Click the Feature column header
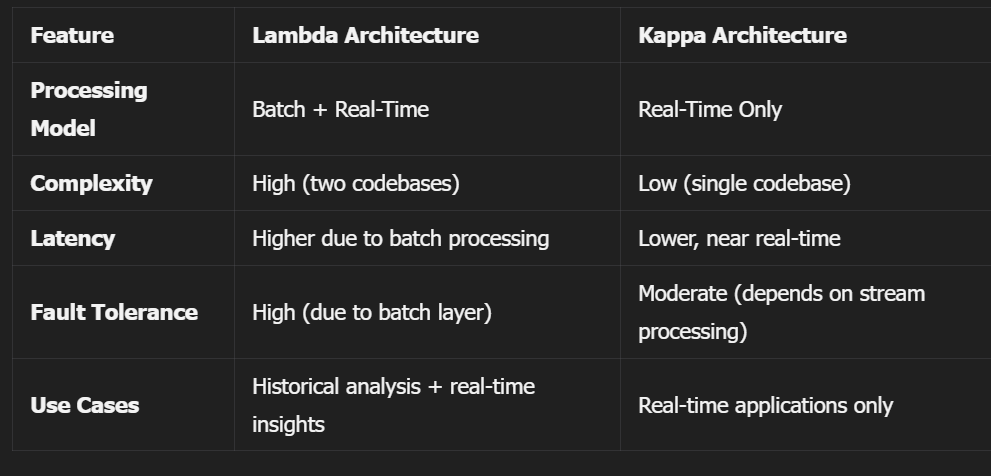This screenshot has width=991, height=476. [x=72, y=35]
